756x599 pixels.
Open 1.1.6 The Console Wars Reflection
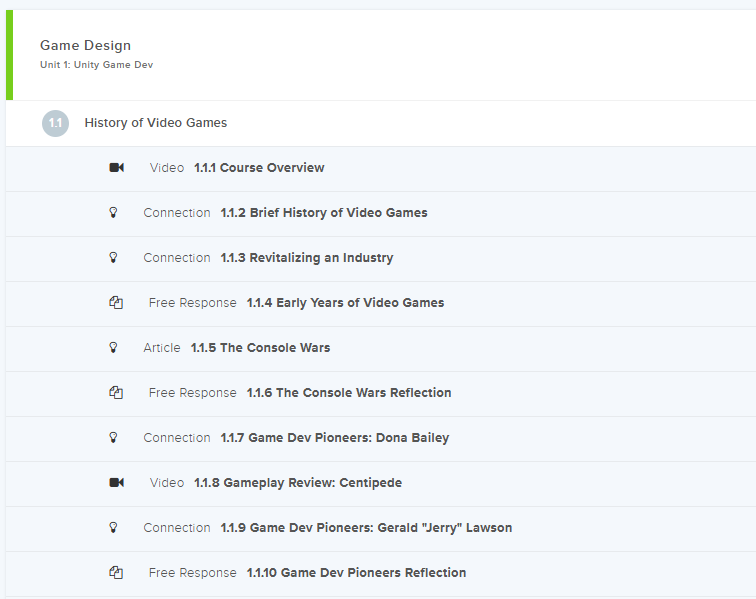coord(349,393)
